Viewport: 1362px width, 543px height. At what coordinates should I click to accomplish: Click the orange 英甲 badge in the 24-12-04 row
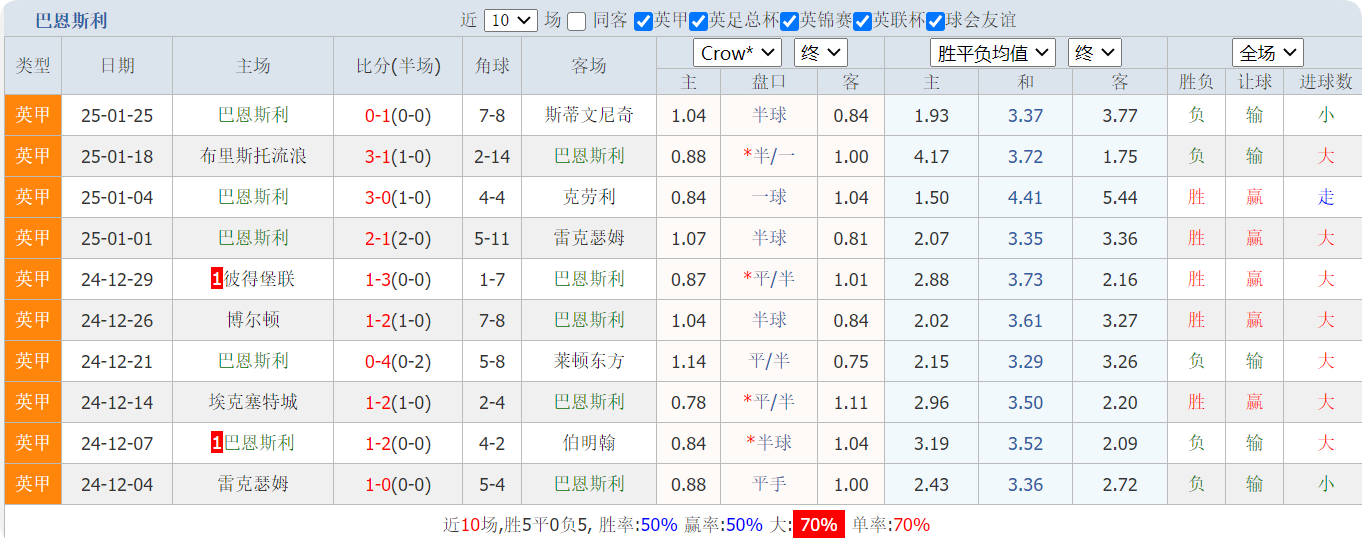click(33, 484)
